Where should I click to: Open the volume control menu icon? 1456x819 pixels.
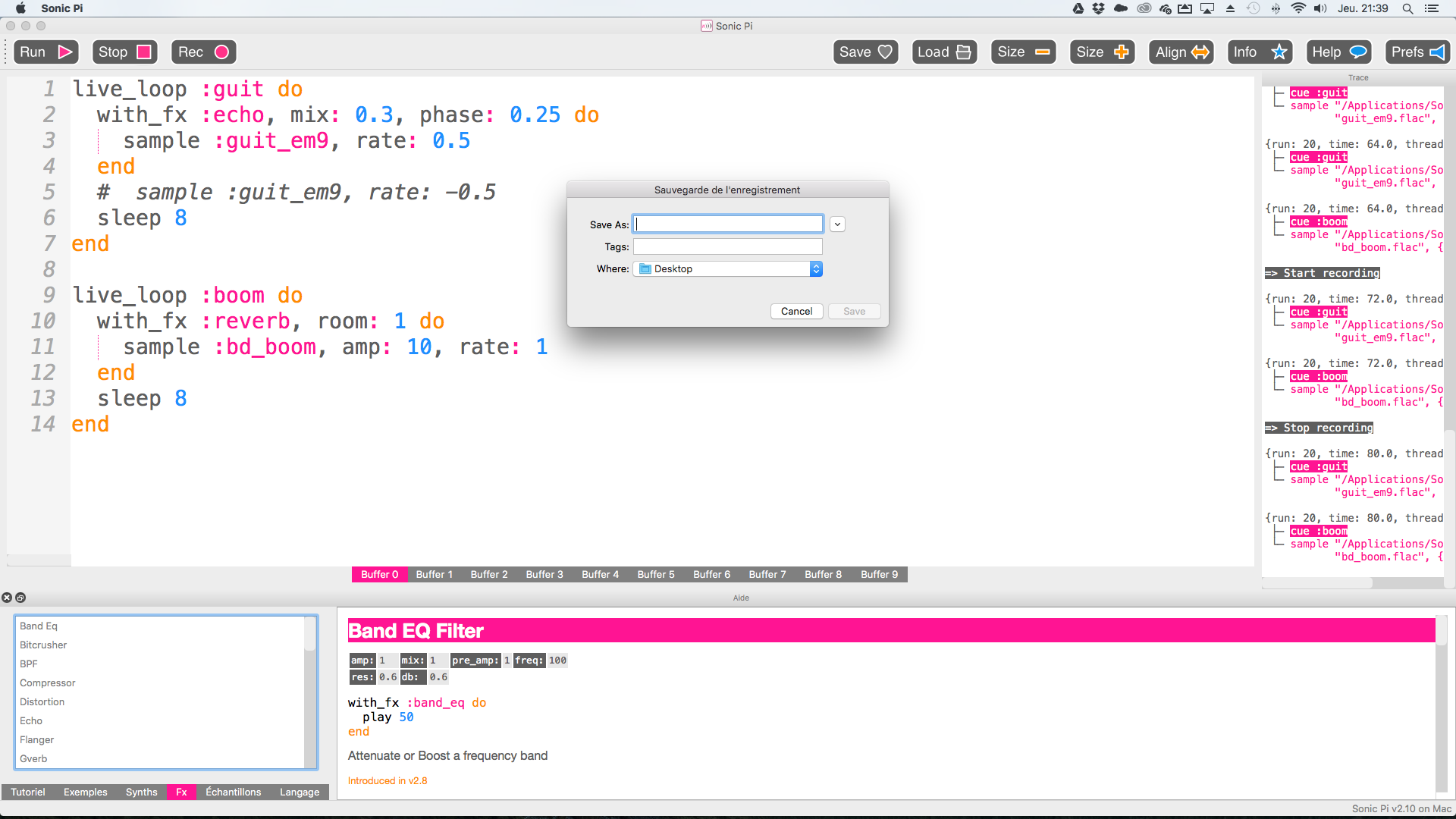pyautogui.click(x=1320, y=8)
